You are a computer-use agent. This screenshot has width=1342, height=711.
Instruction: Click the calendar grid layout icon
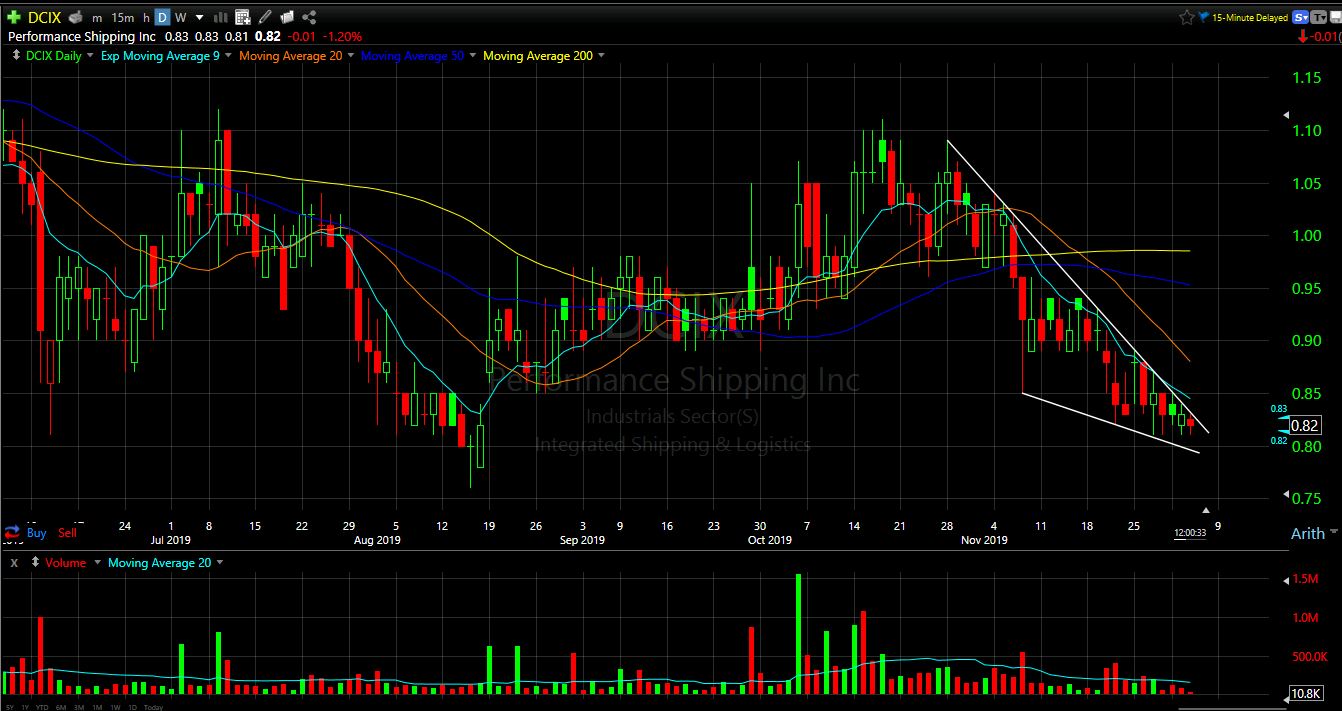[242, 17]
